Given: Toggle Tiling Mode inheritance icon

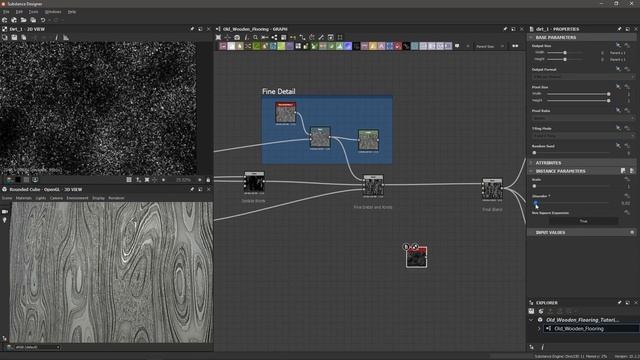Looking at the screenshot, I should [x=618, y=128].
